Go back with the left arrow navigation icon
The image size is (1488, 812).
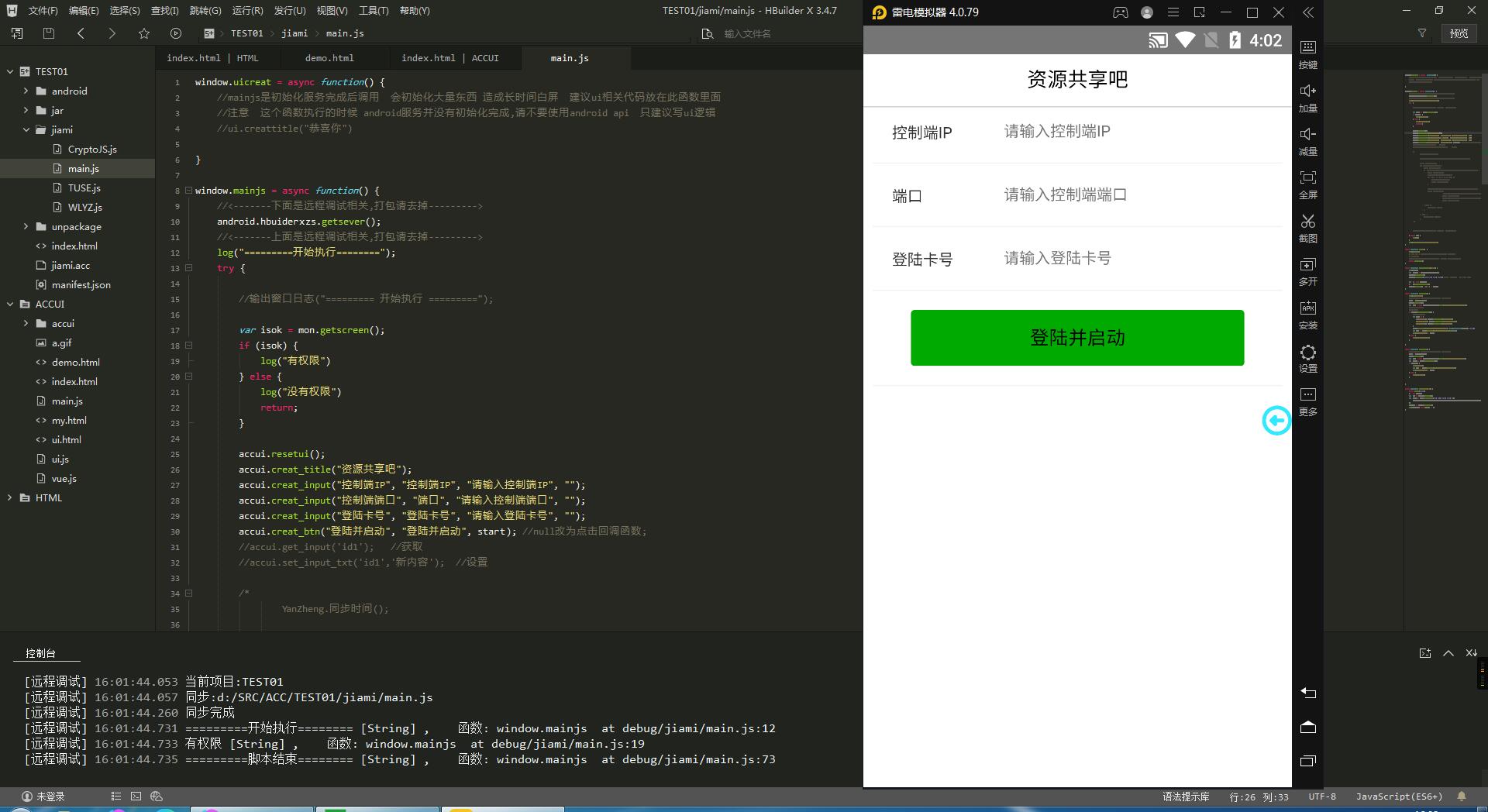tap(81, 33)
